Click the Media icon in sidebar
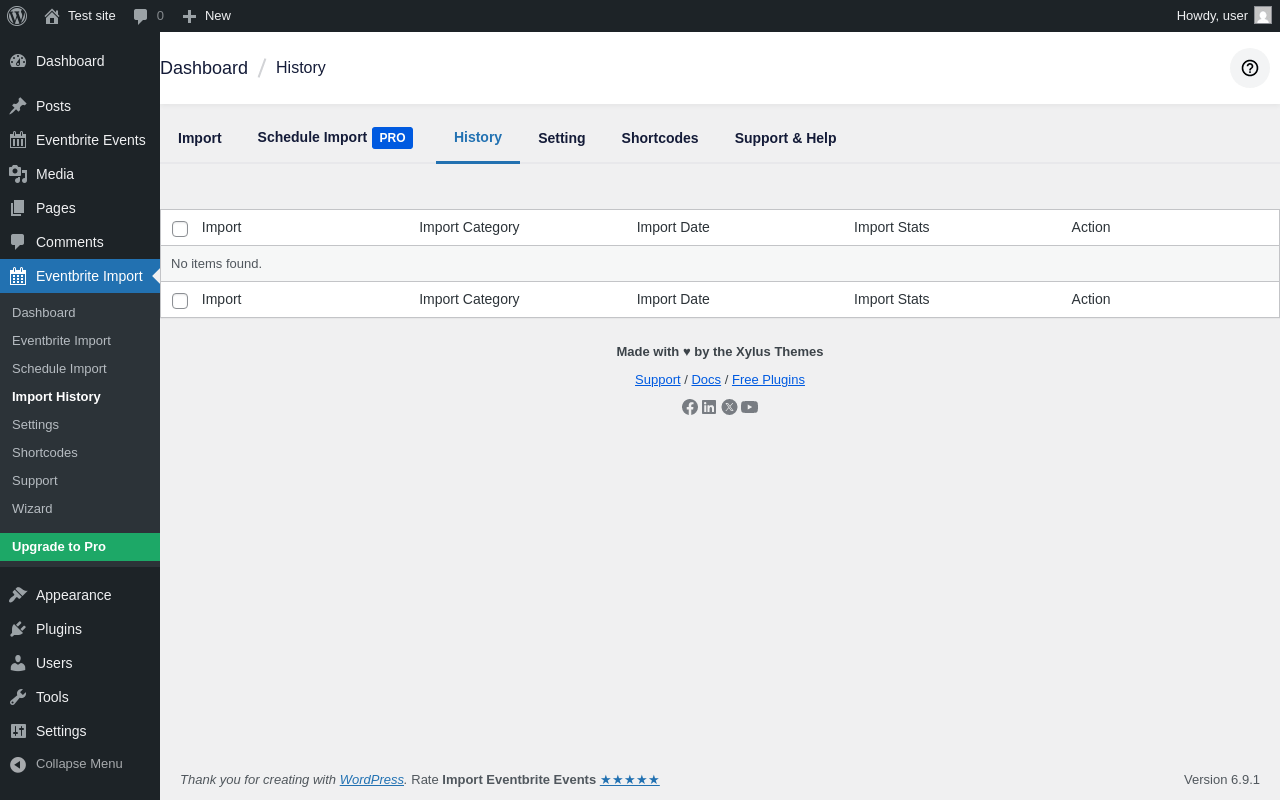Image resolution: width=1280 pixels, height=800 pixels. [x=18, y=174]
